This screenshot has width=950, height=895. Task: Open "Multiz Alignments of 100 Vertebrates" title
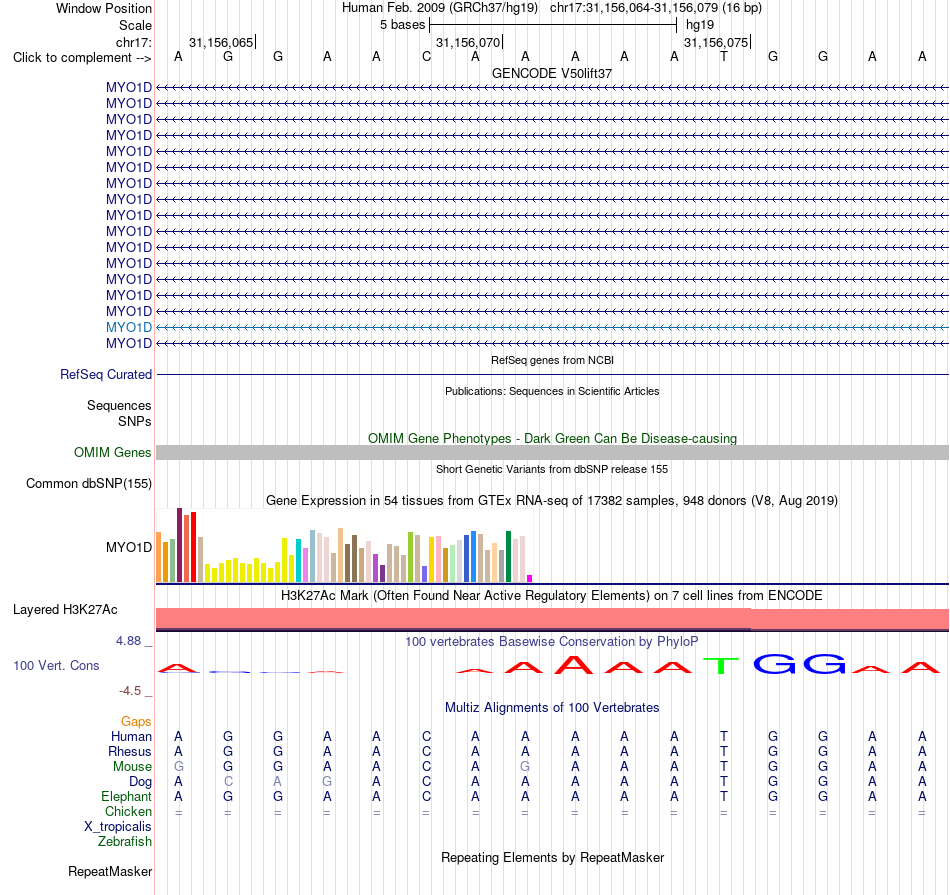552,707
